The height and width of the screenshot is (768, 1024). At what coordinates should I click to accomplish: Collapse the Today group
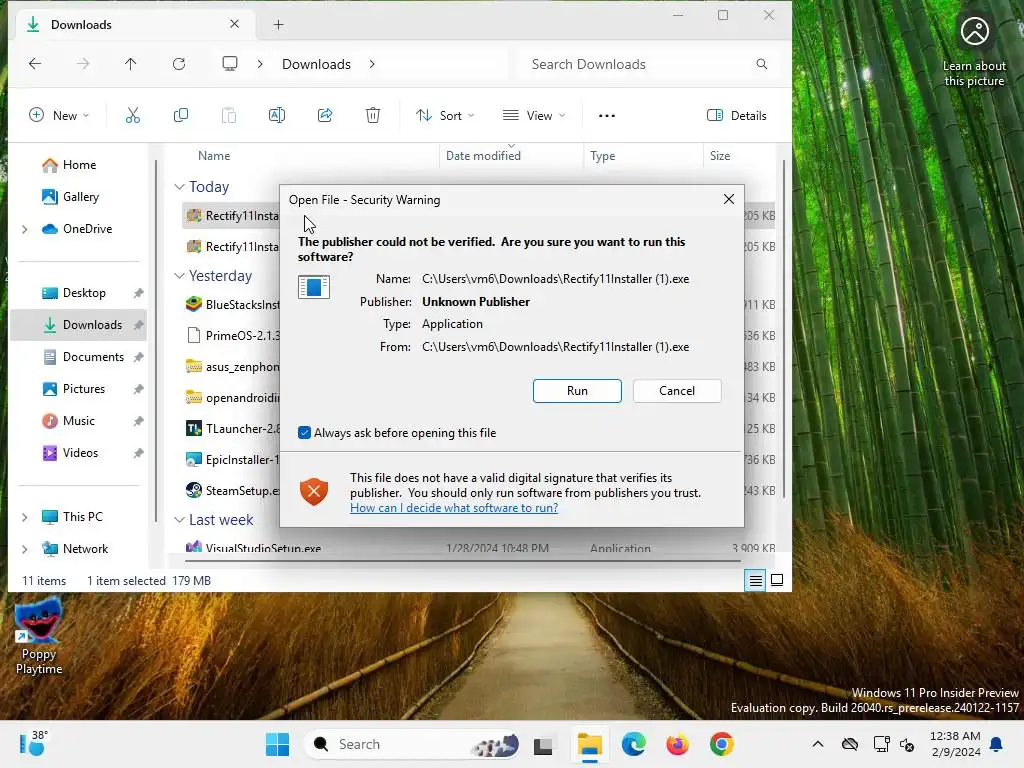coord(180,187)
